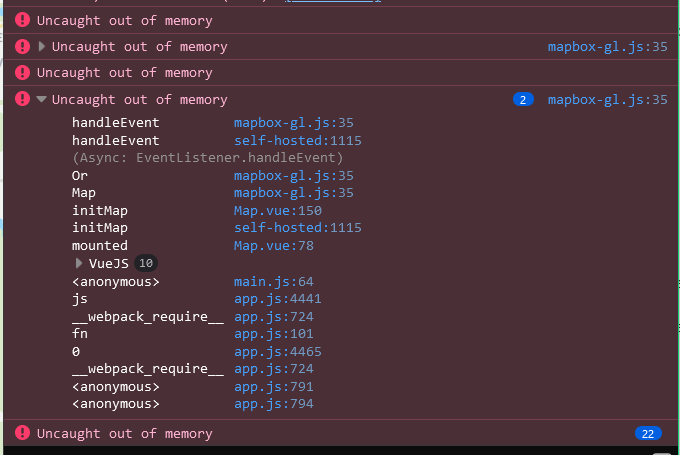
Task: Select the 0 frame name
Action: (x=76, y=352)
